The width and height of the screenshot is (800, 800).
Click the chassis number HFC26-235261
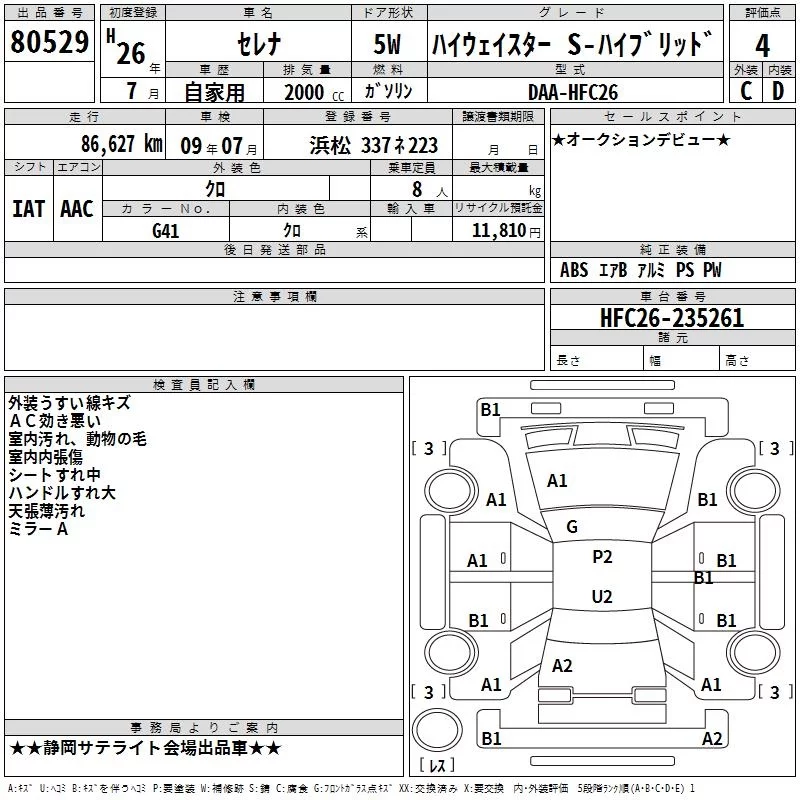672,318
